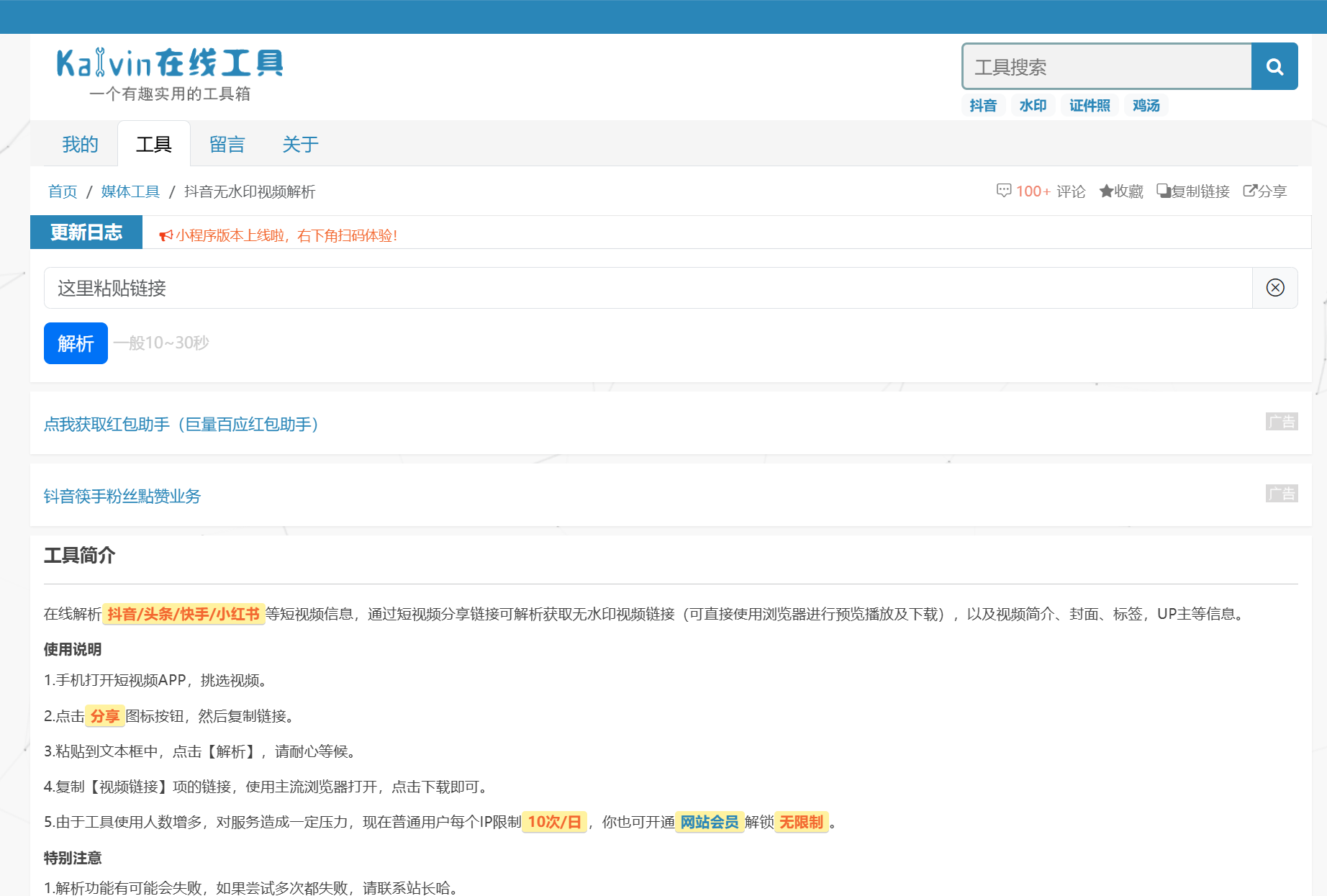Viewport: 1327px width, 896px height.
Task: Click the share arrow icon
Action: click(1250, 191)
